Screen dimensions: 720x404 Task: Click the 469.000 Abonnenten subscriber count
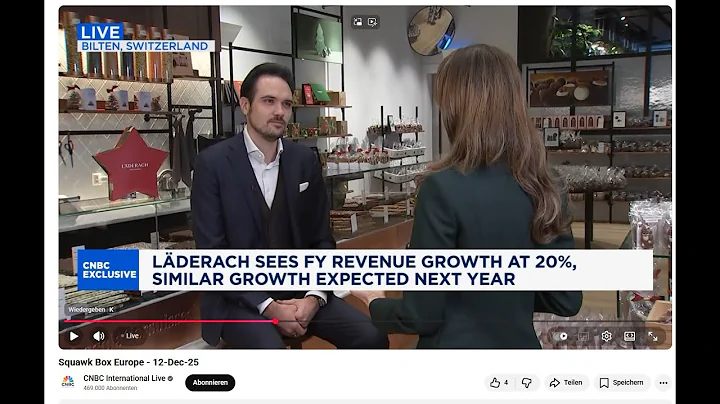pos(110,388)
